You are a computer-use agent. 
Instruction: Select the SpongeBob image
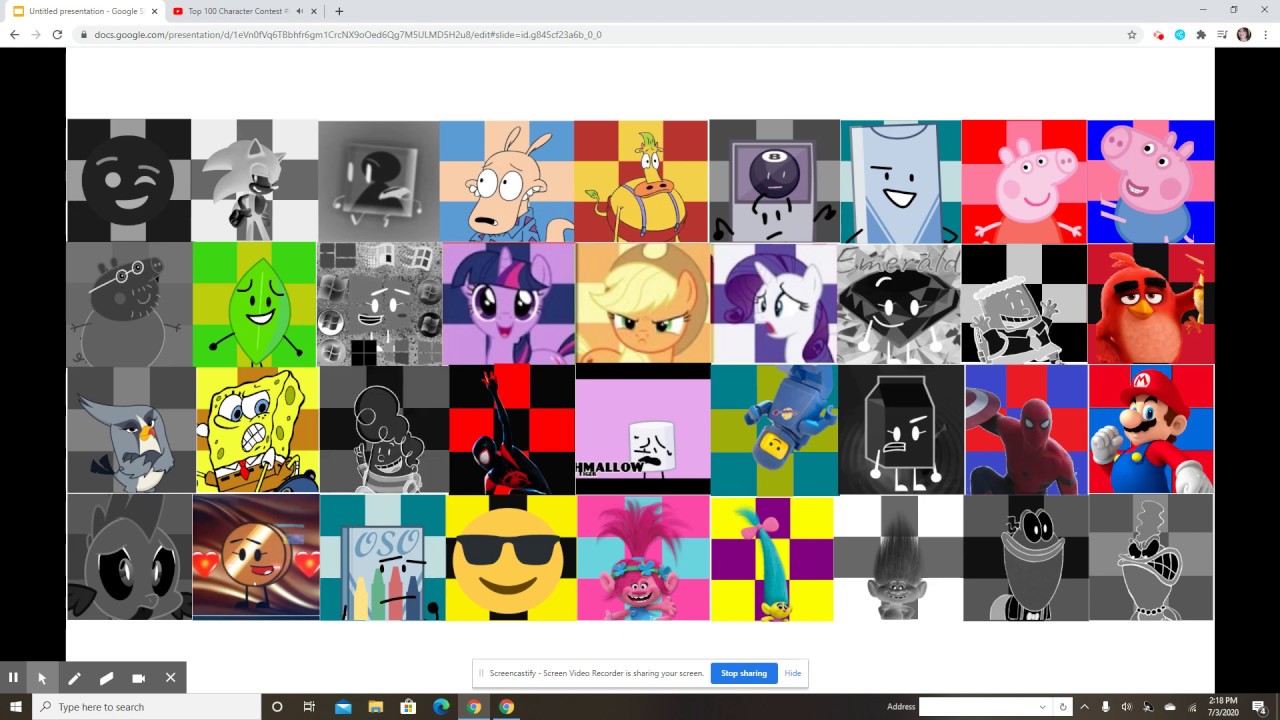pyautogui.click(x=257, y=430)
